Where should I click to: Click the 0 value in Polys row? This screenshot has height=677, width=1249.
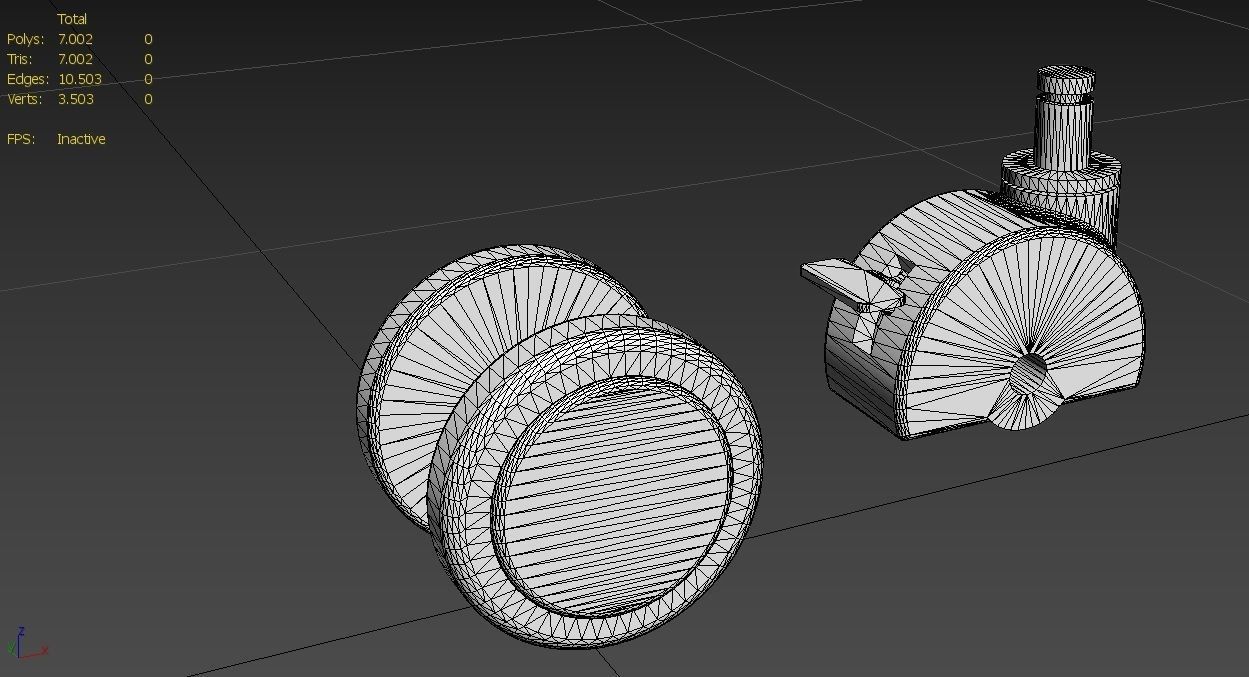(x=148, y=39)
